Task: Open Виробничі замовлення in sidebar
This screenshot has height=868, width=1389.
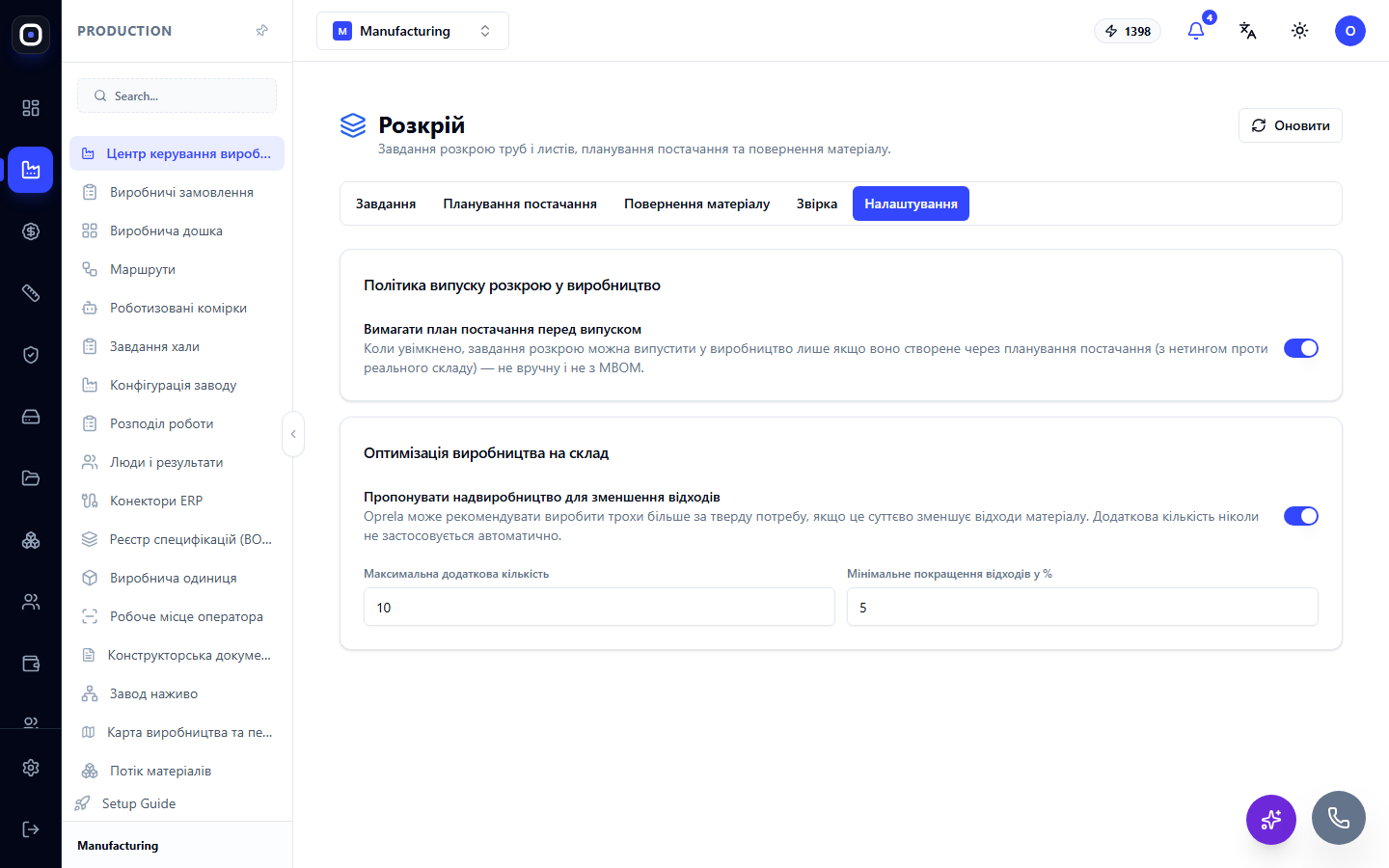Action: pos(177,192)
